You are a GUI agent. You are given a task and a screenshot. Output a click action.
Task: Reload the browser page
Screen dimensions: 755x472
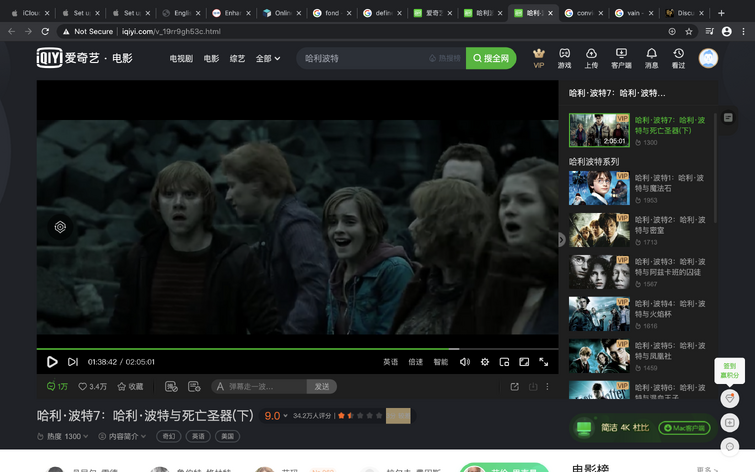pyautogui.click(x=45, y=31)
